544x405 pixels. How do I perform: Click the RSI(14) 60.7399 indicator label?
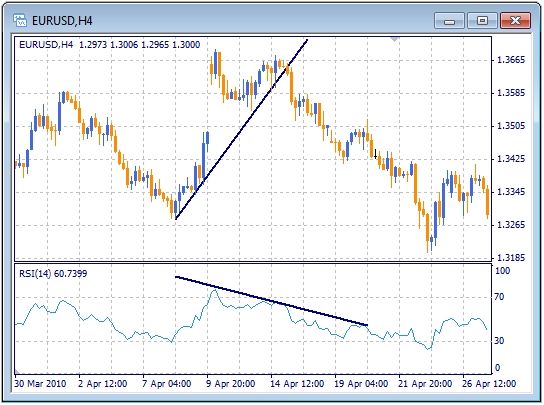(53, 274)
